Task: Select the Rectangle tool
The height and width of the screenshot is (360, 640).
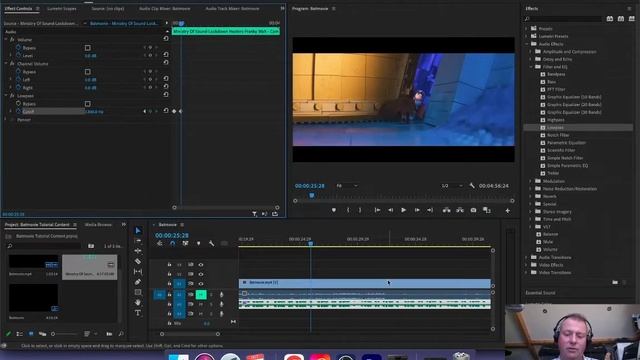Action: coord(138,292)
